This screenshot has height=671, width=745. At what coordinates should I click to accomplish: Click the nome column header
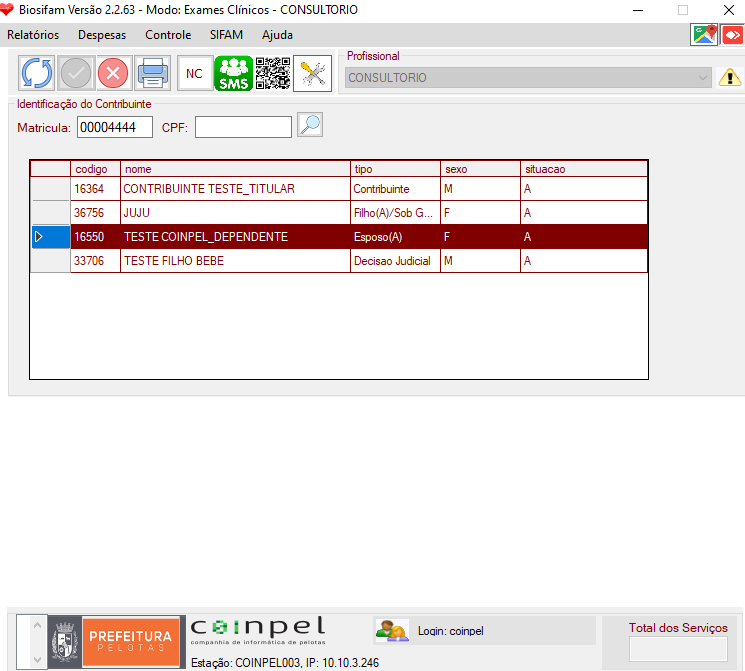tap(235, 169)
